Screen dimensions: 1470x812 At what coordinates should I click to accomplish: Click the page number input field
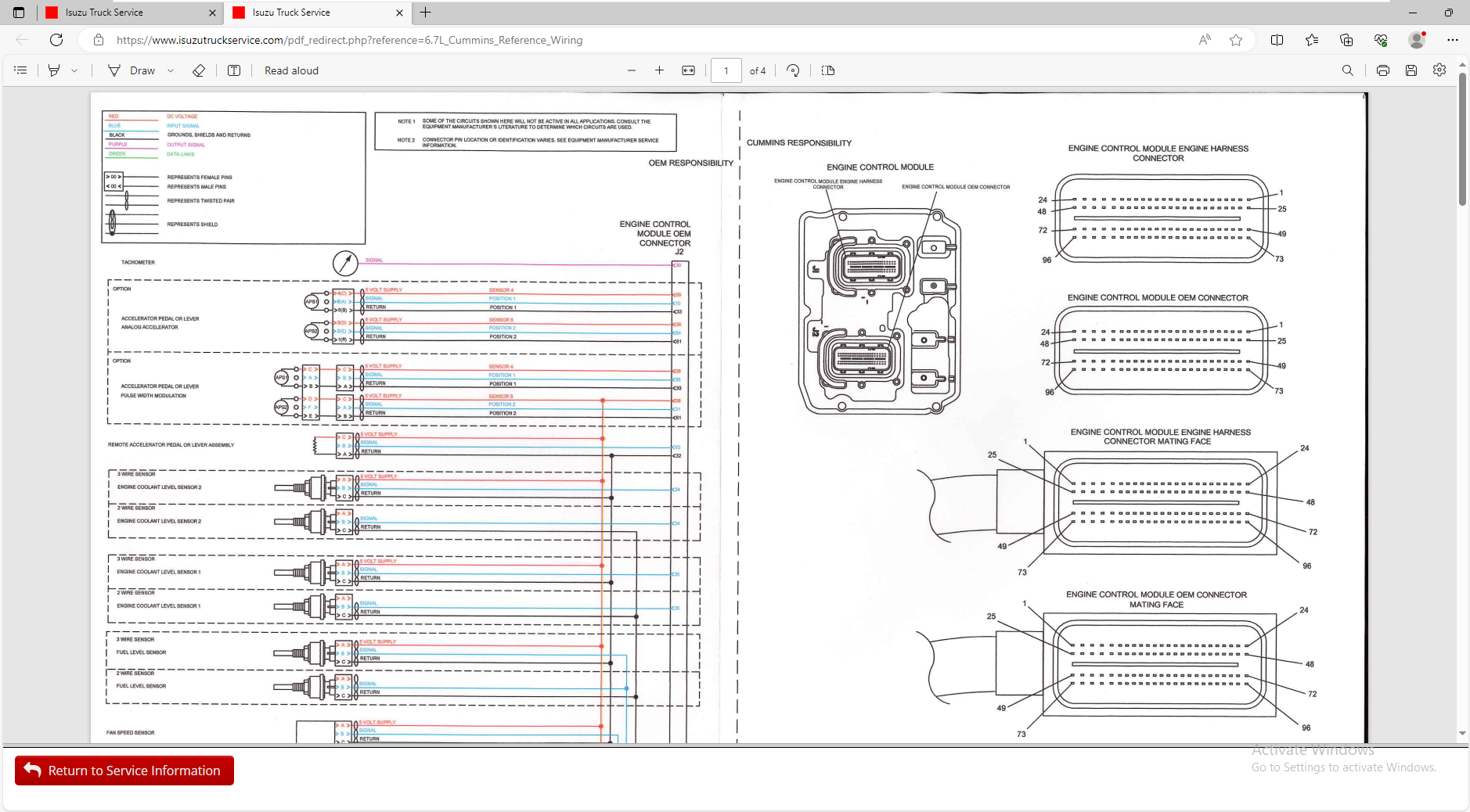click(726, 70)
